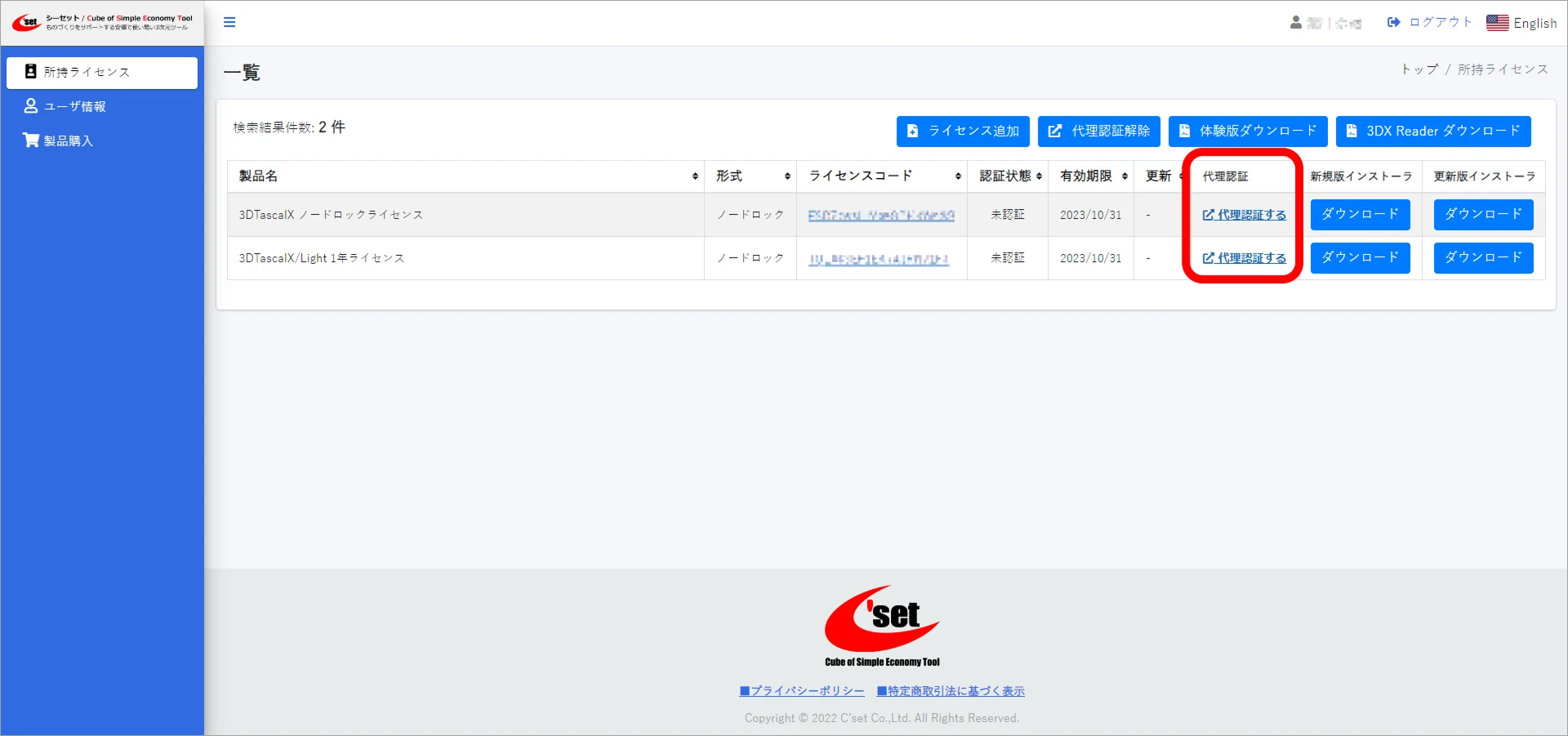
Task: Click トップ in the breadcrumb
Action: [x=1419, y=69]
